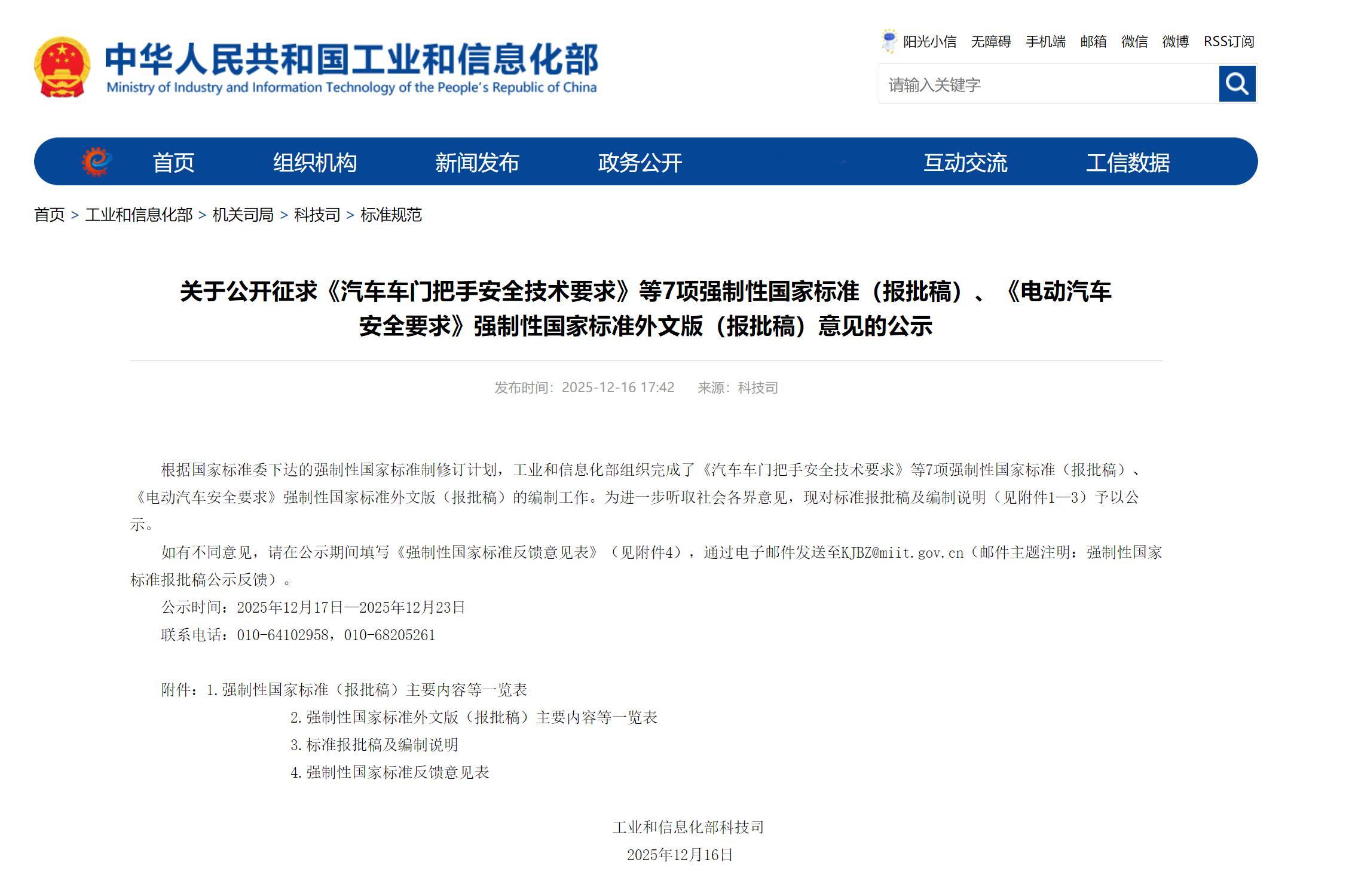Enable 无障碍 accessibility mode

(993, 42)
